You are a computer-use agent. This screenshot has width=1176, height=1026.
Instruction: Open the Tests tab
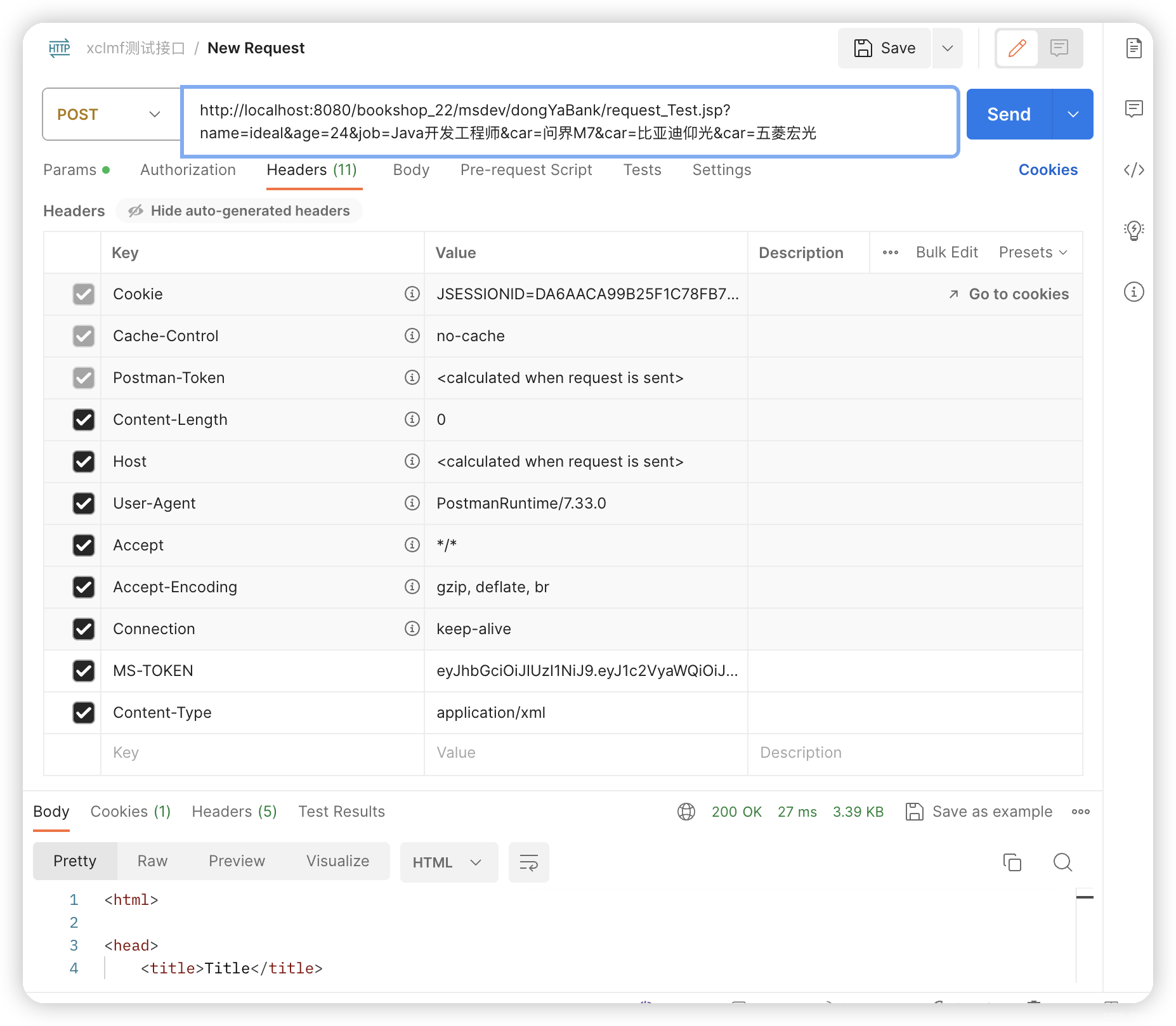tap(642, 170)
